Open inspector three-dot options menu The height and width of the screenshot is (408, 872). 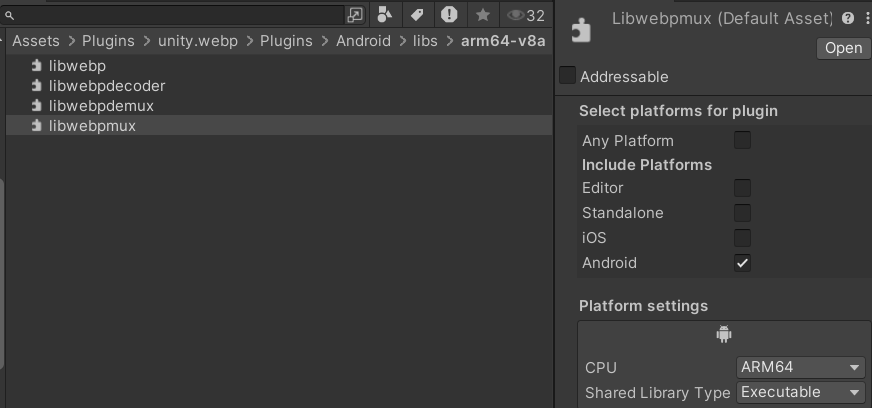(866, 19)
